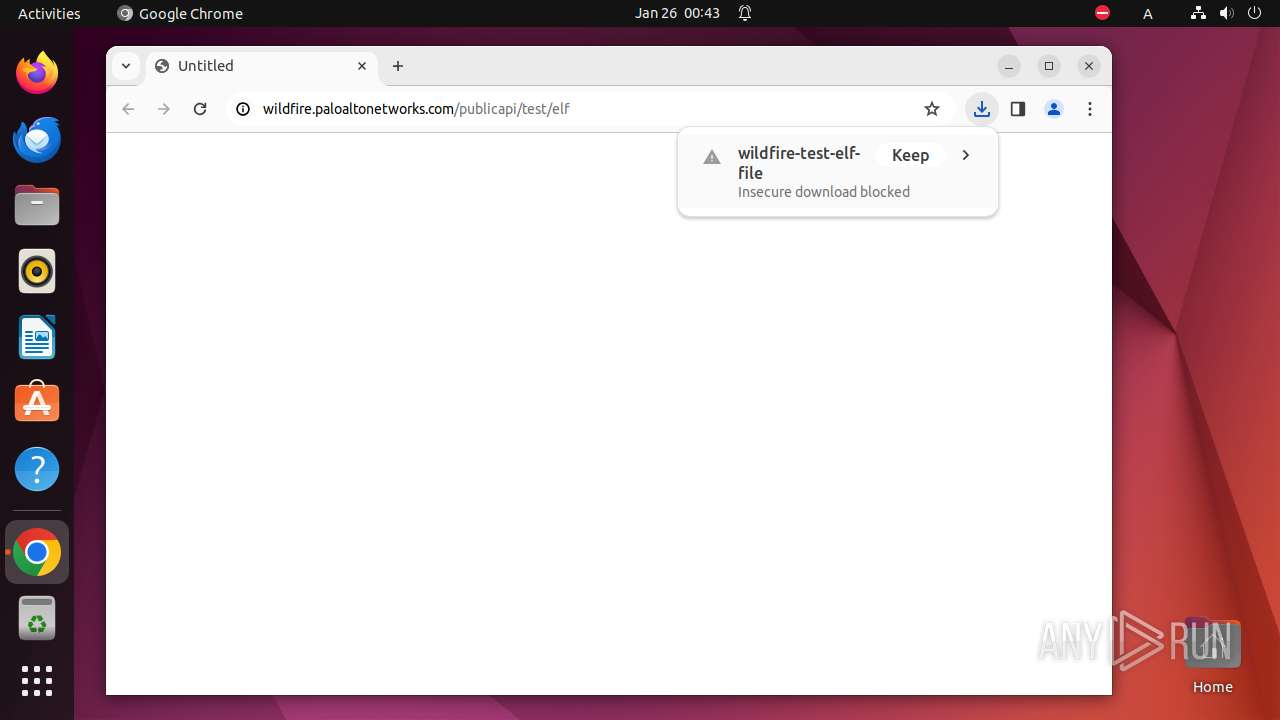This screenshot has width=1280, height=720.
Task: Toggle the Chrome side panel icon
Action: coord(1018,109)
